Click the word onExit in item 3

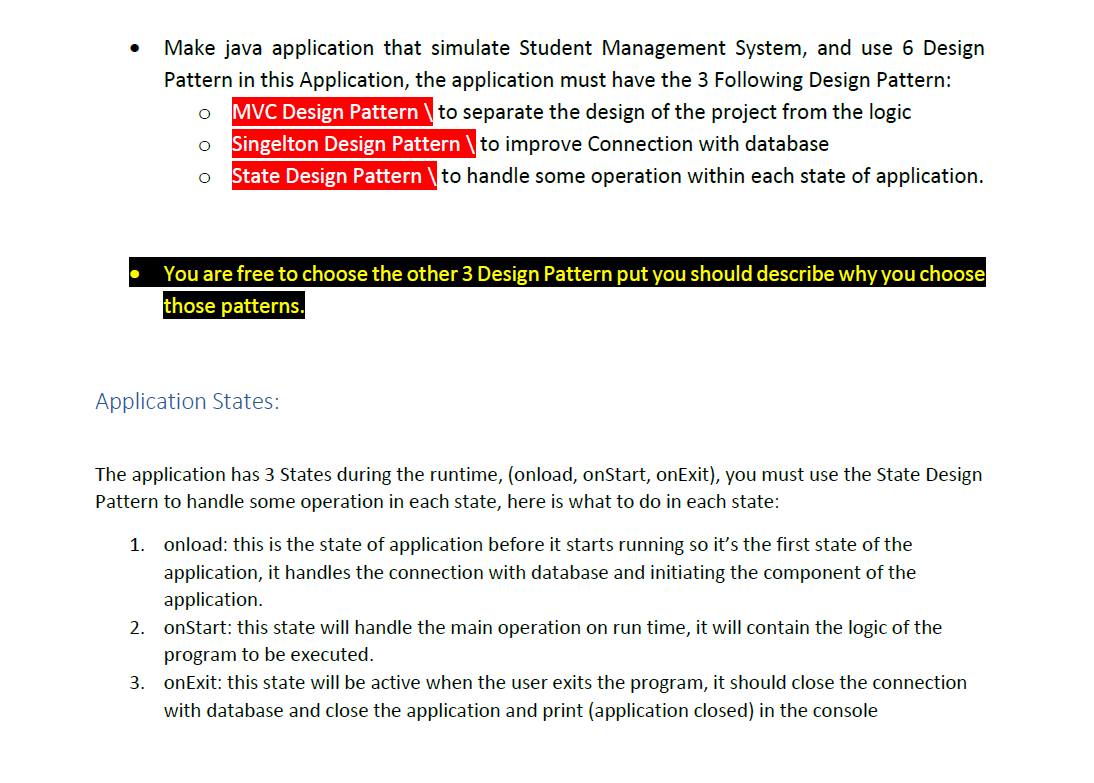pyautogui.click(x=190, y=682)
